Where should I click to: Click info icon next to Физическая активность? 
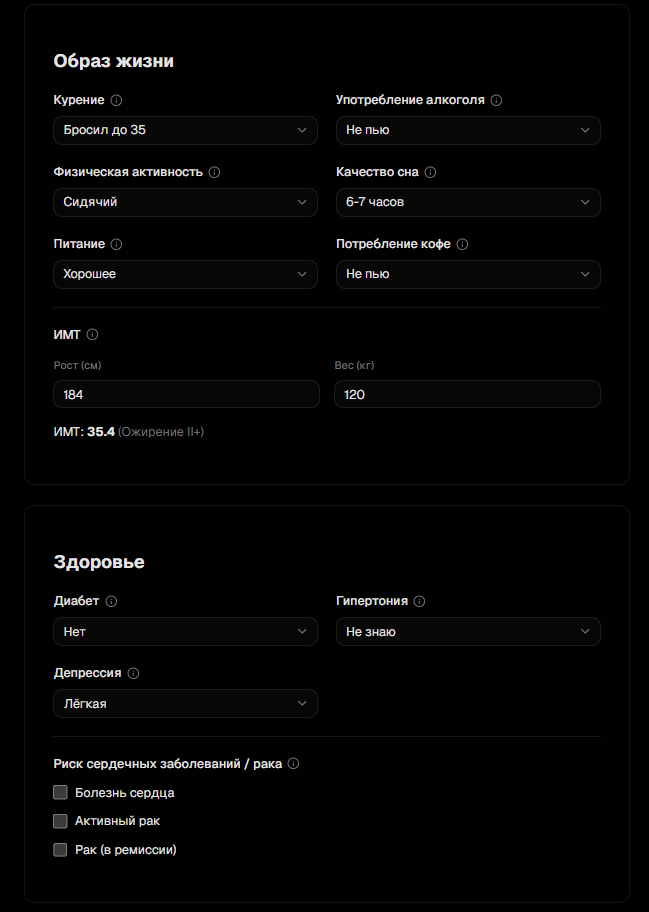[214, 172]
